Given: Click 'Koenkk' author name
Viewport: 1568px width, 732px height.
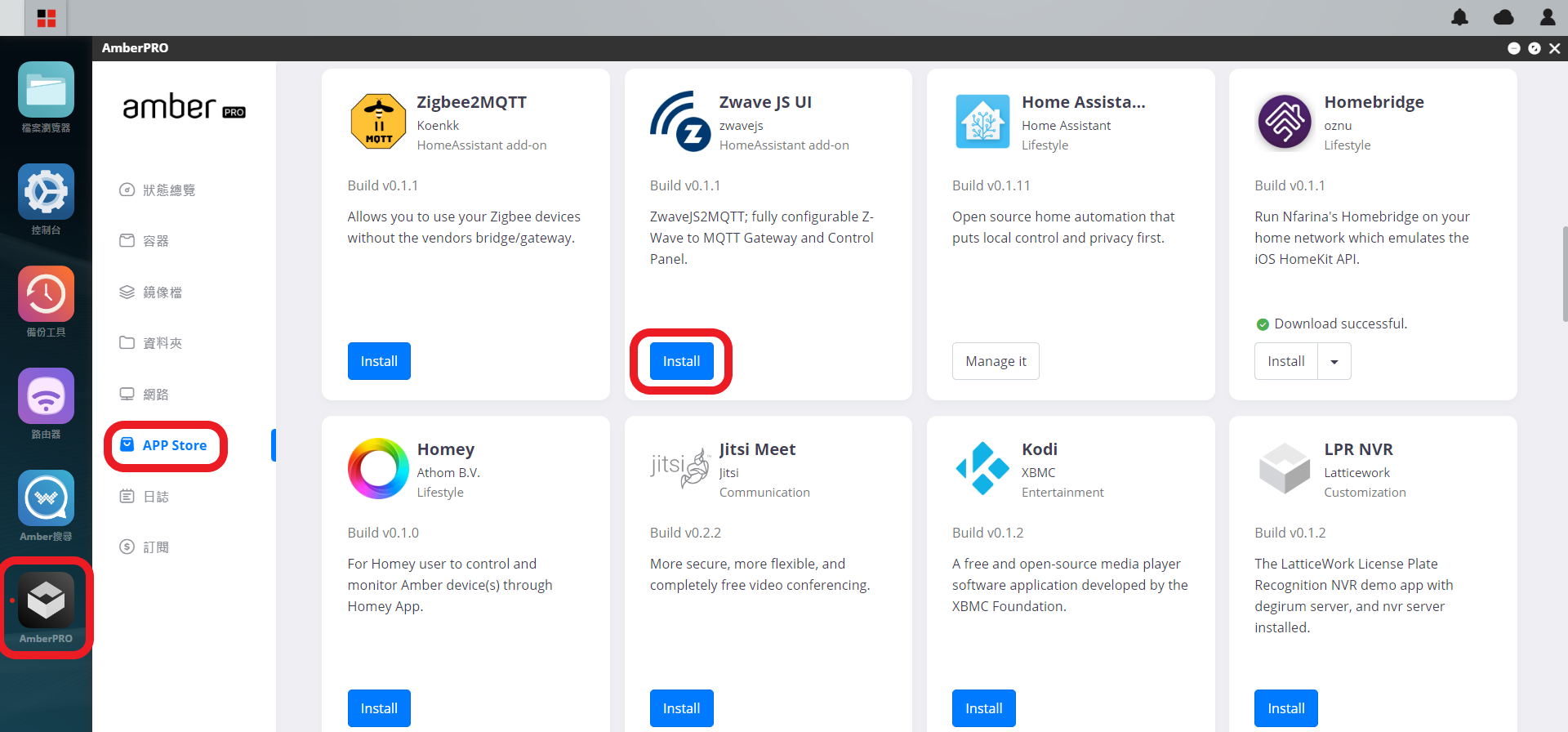Looking at the screenshot, I should [438, 125].
